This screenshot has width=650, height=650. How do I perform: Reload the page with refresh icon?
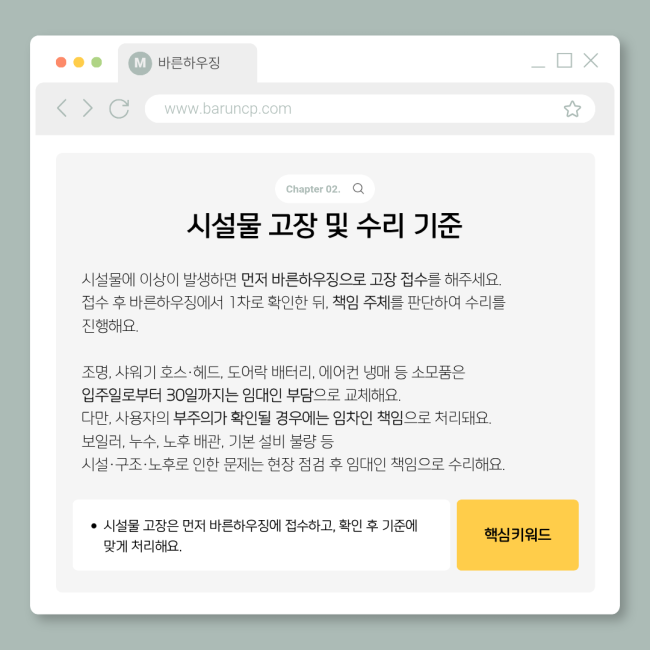[x=119, y=109]
